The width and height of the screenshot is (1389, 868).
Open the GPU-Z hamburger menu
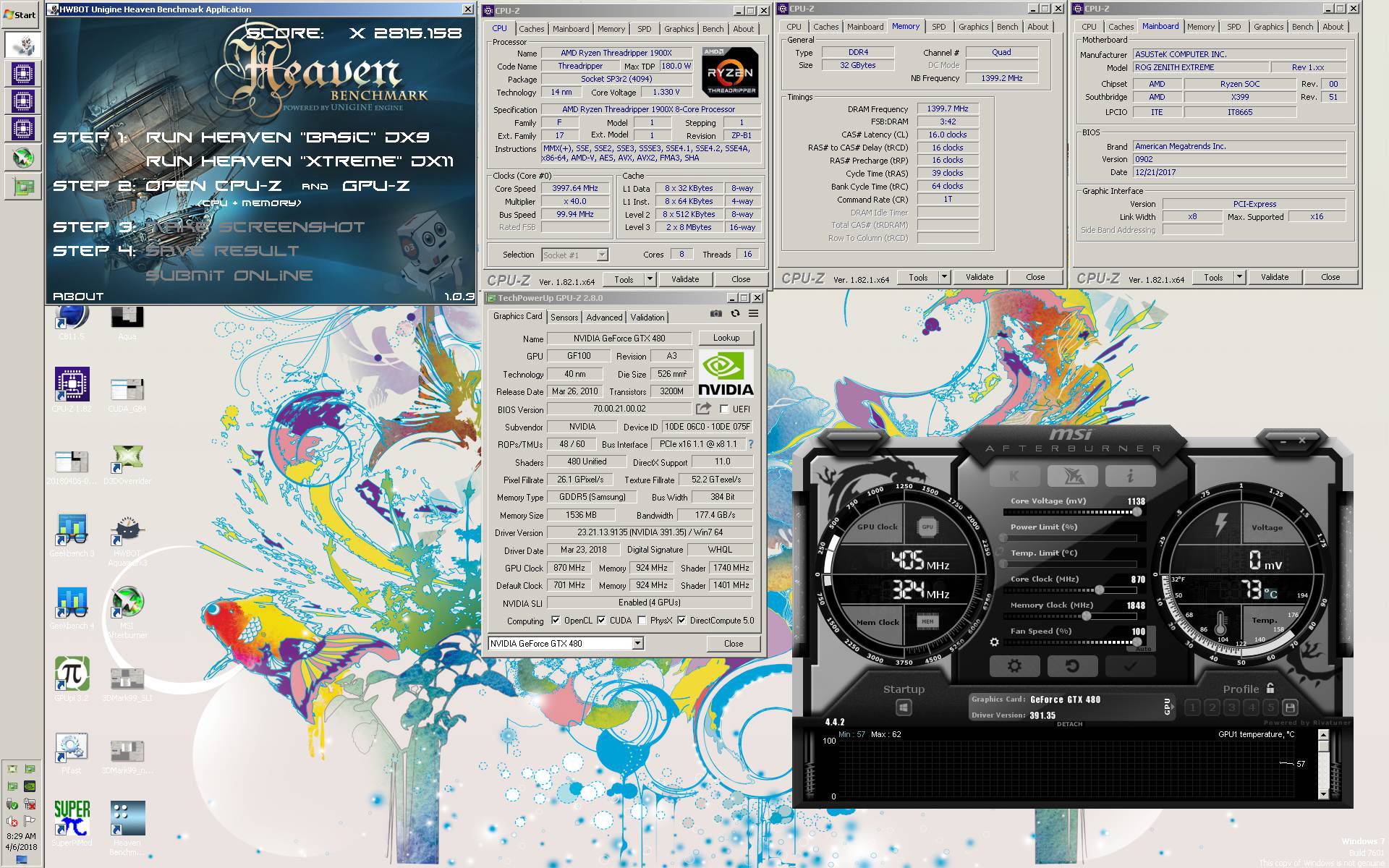(754, 313)
